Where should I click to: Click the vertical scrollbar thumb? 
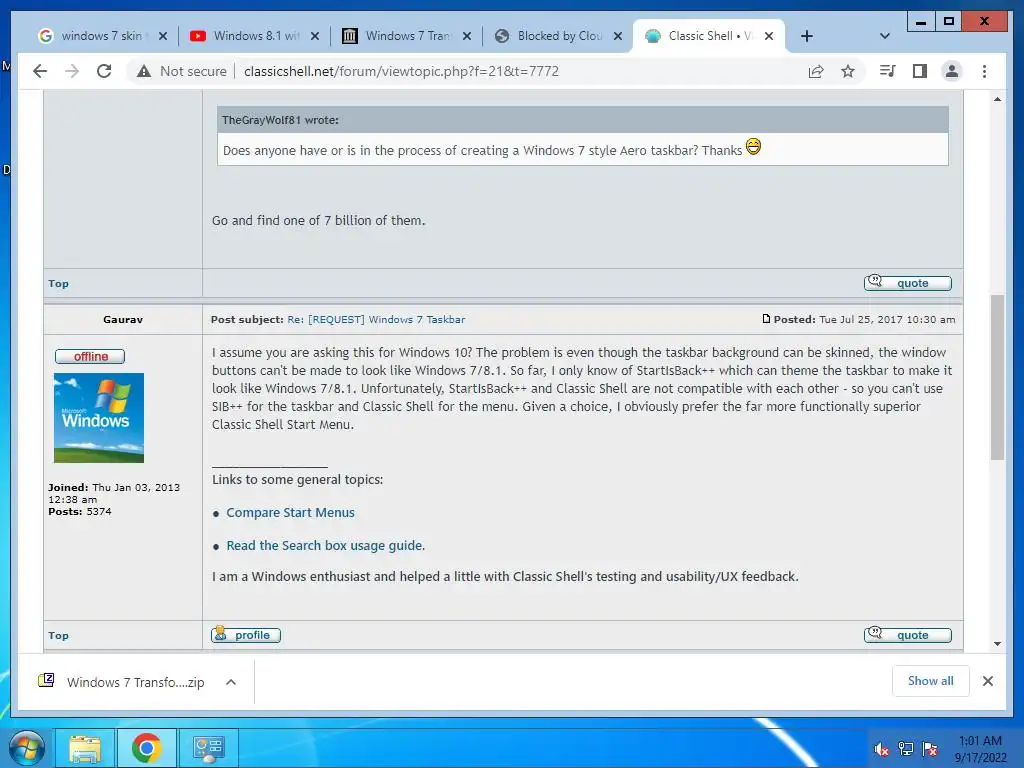pyautogui.click(x=997, y=377)
